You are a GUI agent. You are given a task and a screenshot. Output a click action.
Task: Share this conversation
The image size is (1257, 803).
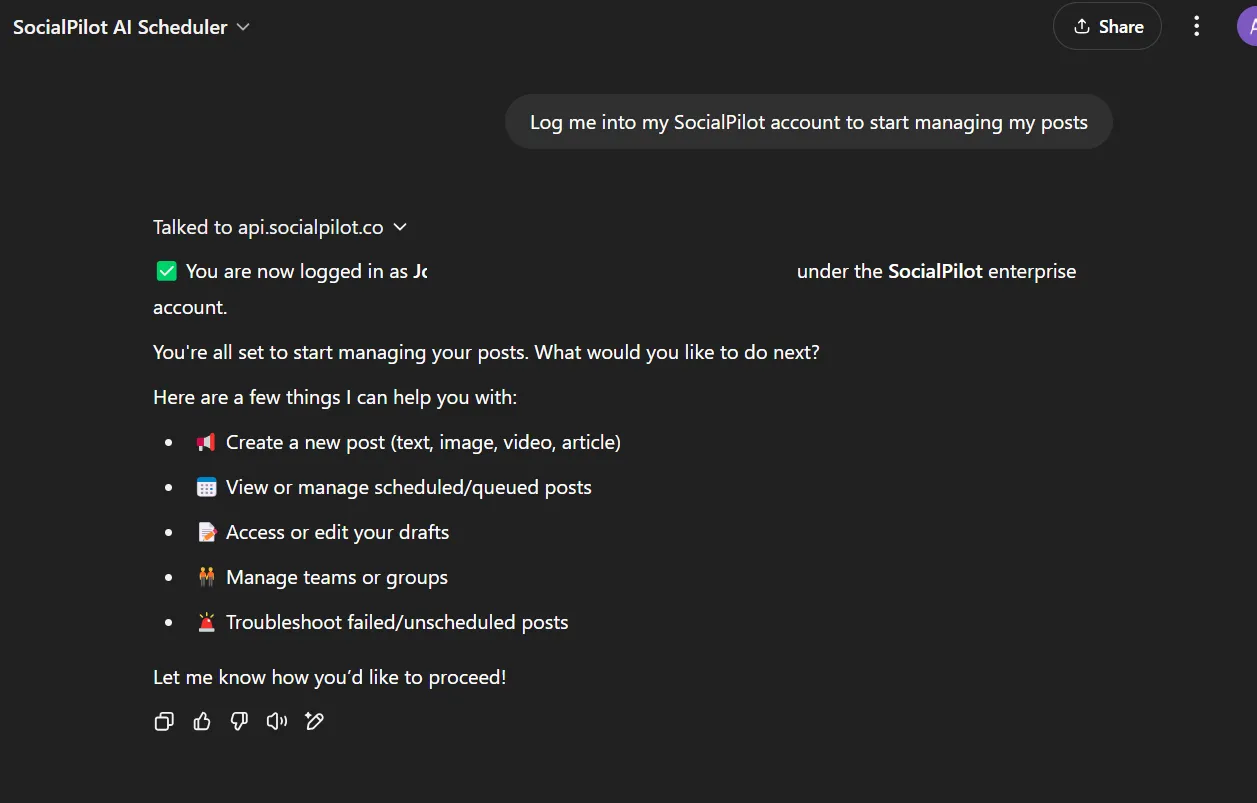[1107, 26]
